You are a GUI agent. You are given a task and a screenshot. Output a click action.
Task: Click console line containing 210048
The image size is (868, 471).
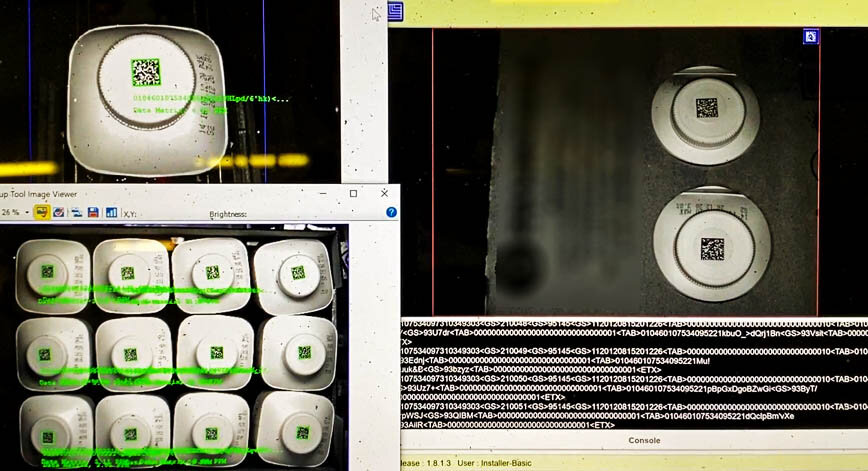coord(634,323)
